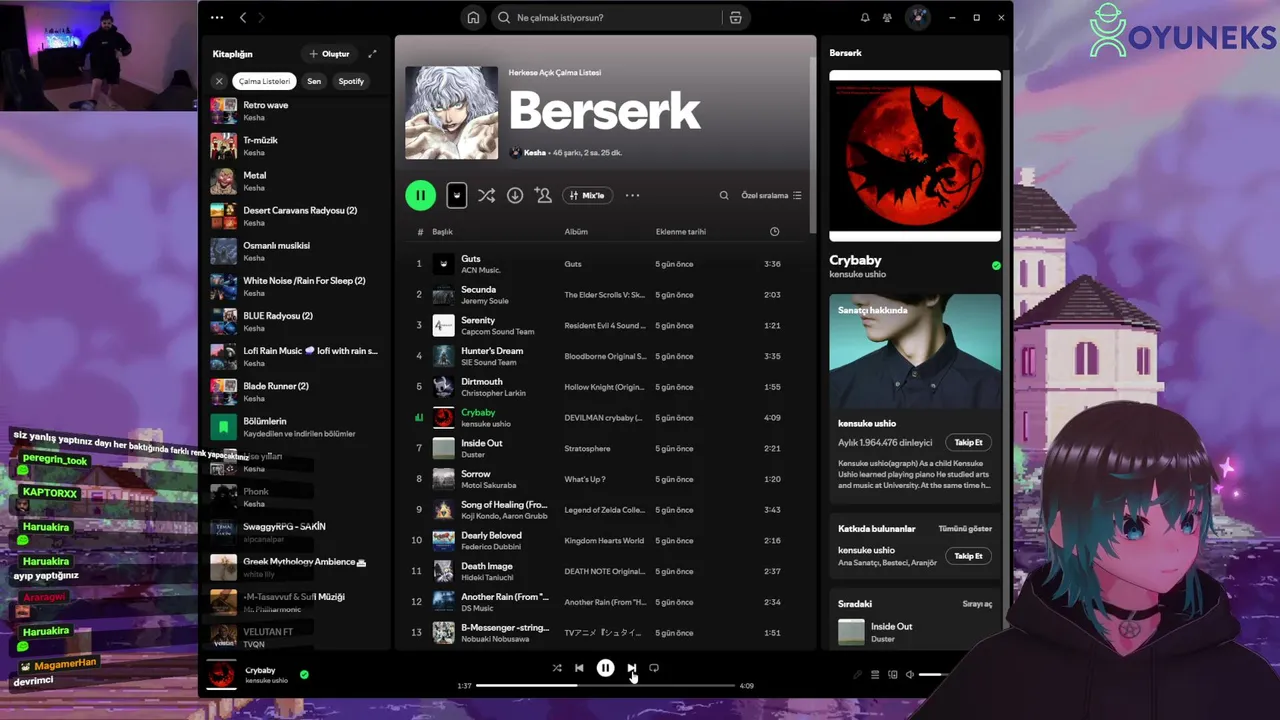The height and width of the screenshot is (720, 1280).
Task: Click Takip Et in the artist card
Action: (x=968, y=442)
